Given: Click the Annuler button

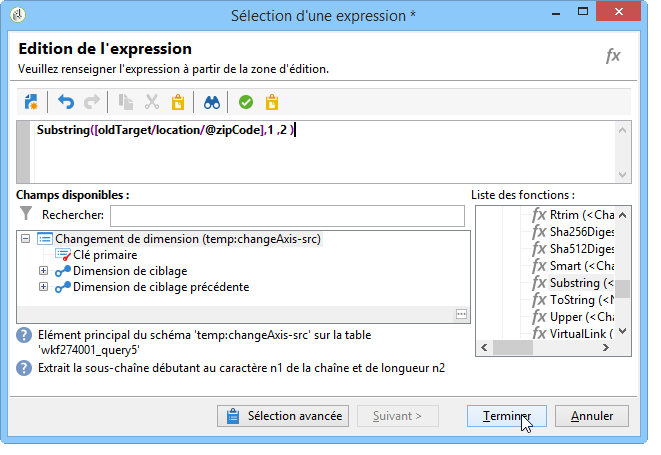Looking at the screenshot, I should coord(592,416).
